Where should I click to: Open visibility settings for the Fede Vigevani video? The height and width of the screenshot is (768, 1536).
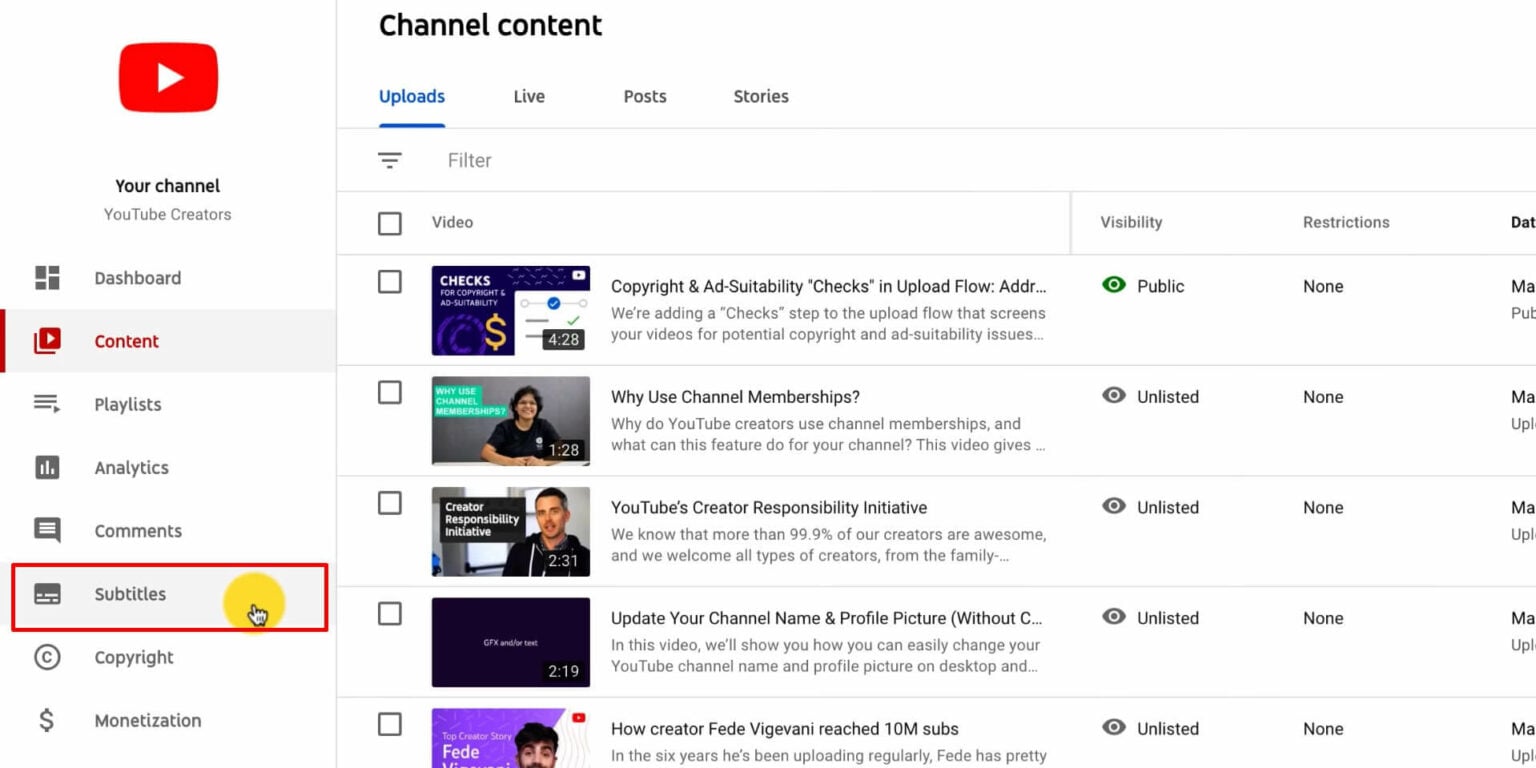tap(1113, 729)
